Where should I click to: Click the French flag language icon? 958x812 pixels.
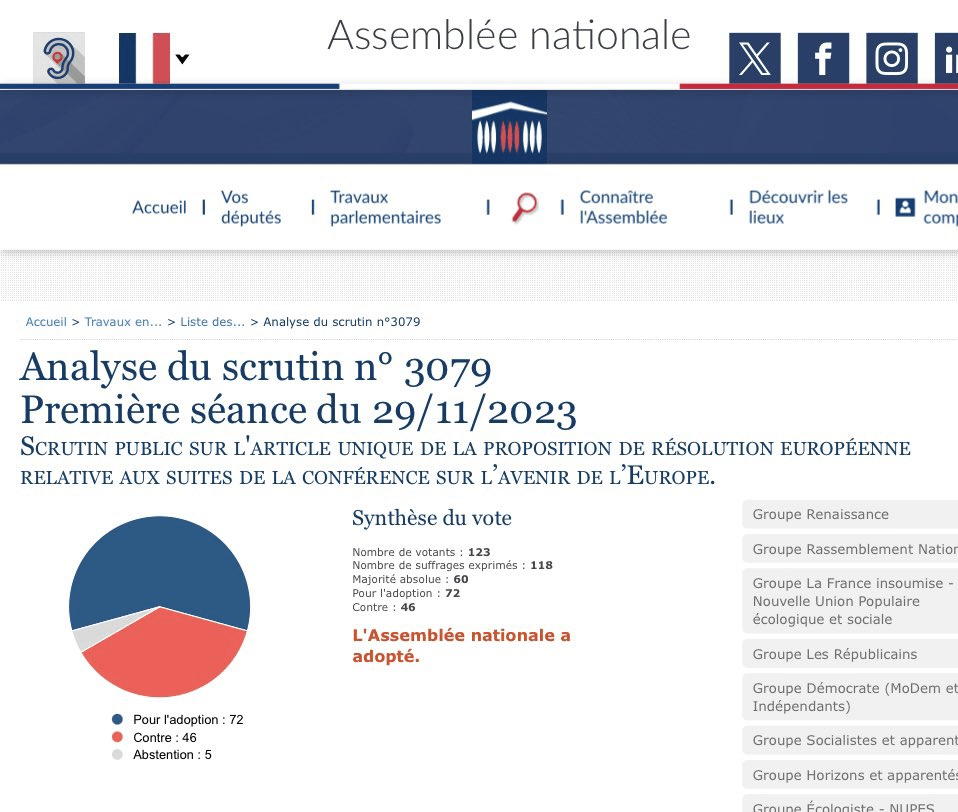point(144,58)
